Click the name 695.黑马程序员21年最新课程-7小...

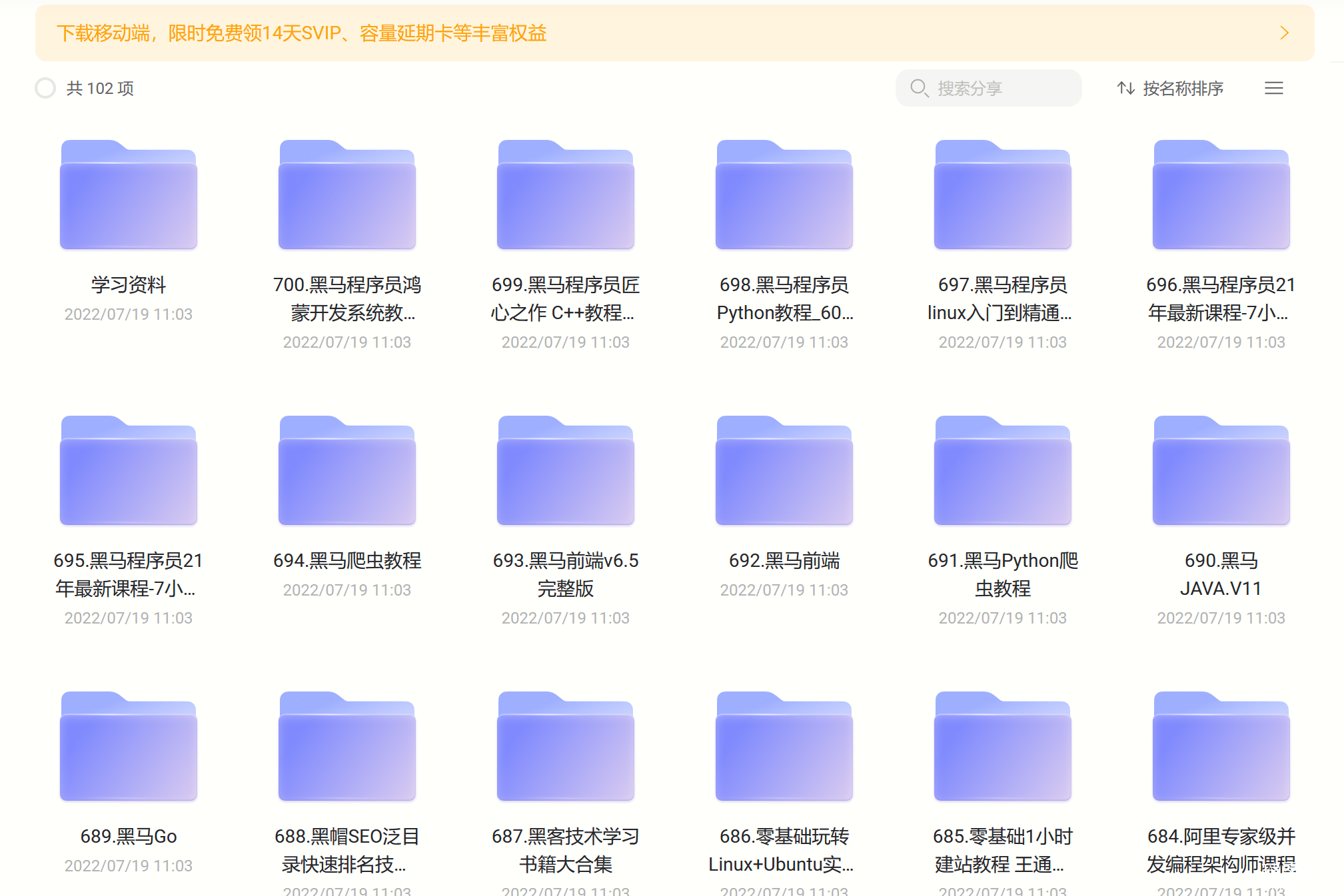pos(129,575)
